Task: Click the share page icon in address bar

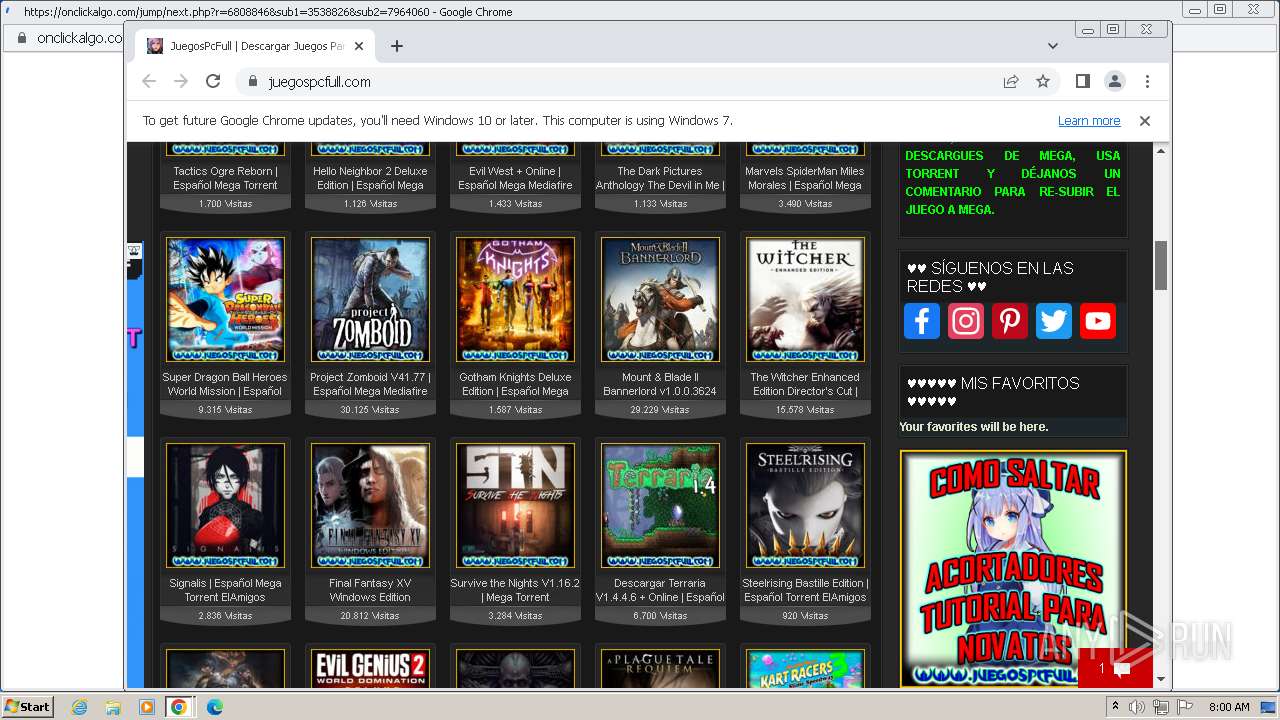Action: [x=1011, y=82]
